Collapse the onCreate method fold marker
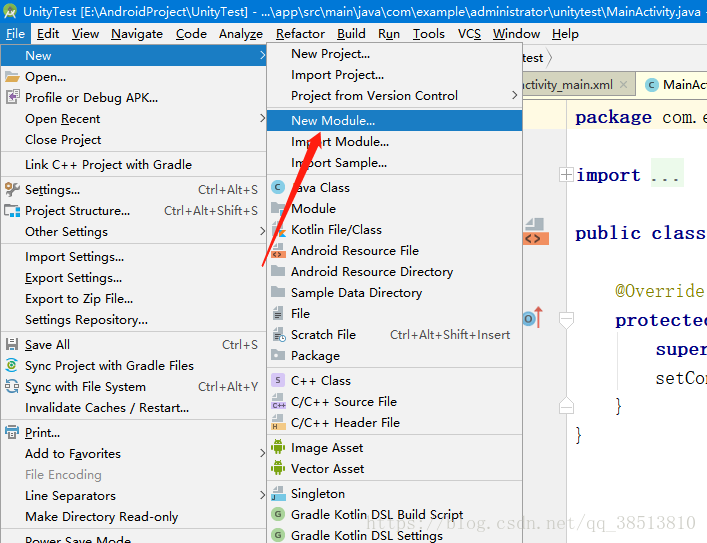The image size is (707, 543). click(x=566, y=320)
